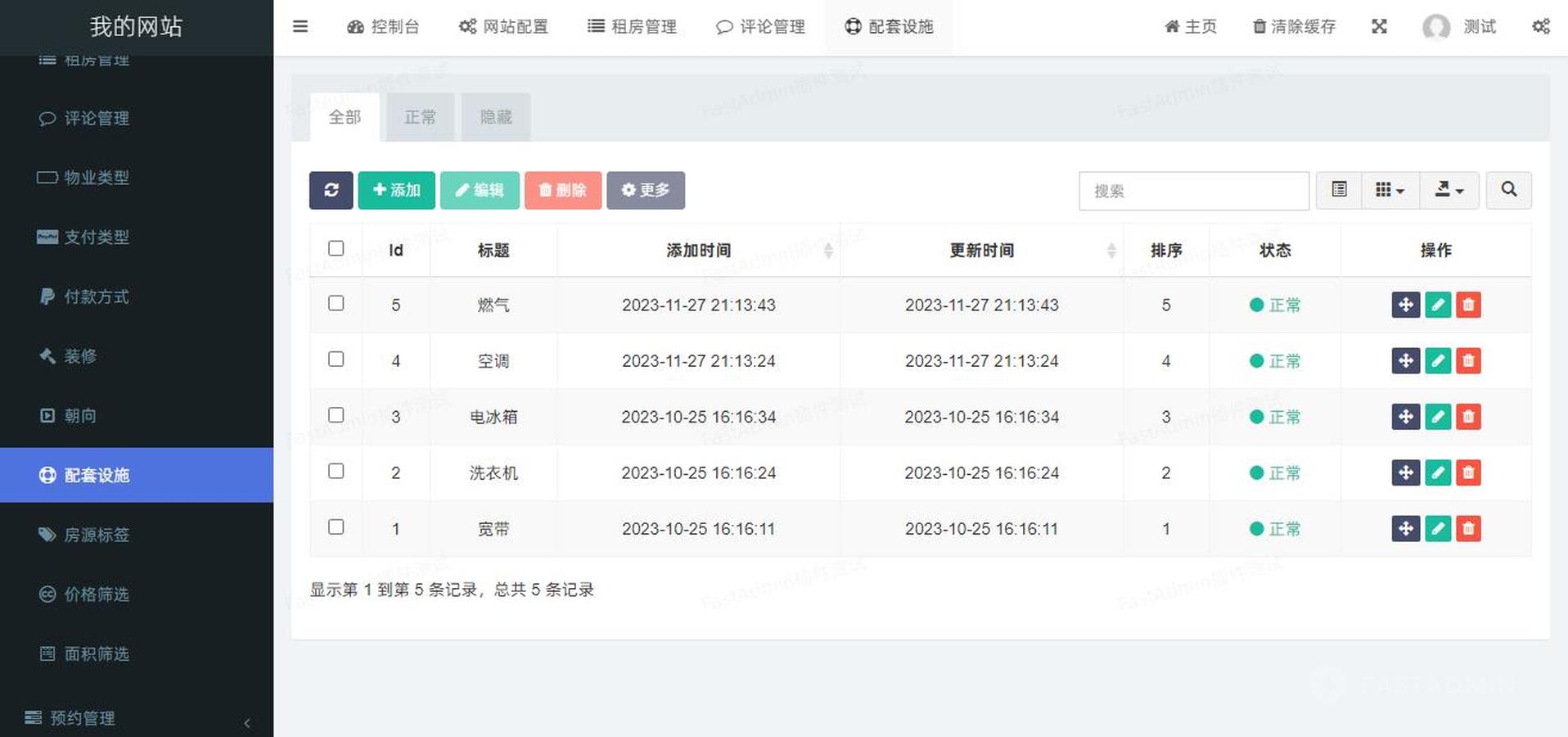
Task: Click 清除缓存 in the top bar
Action: point(1294,26)
